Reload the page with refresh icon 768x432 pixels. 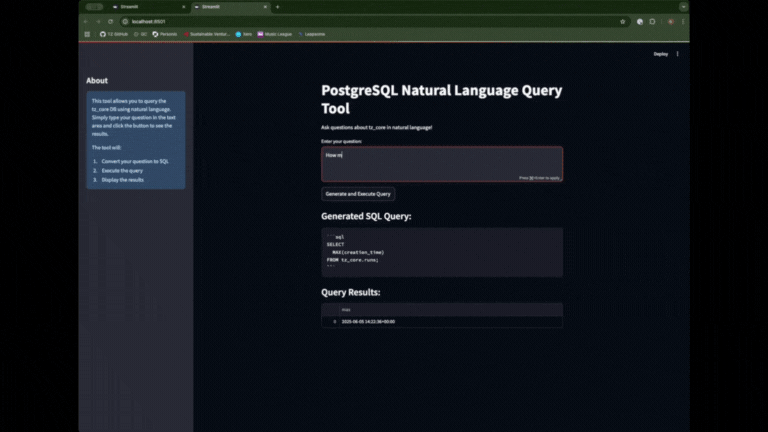point(110,22)
